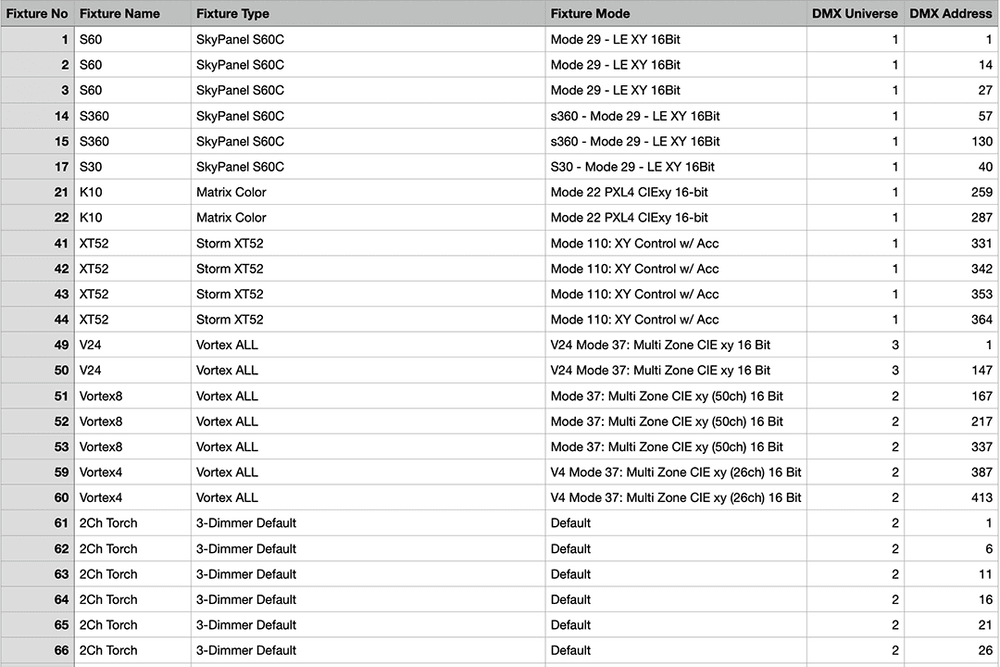The width and height of the screenshot is (1000, 667).
Task: Select the DMX Address column header
Action: [951, 14]
